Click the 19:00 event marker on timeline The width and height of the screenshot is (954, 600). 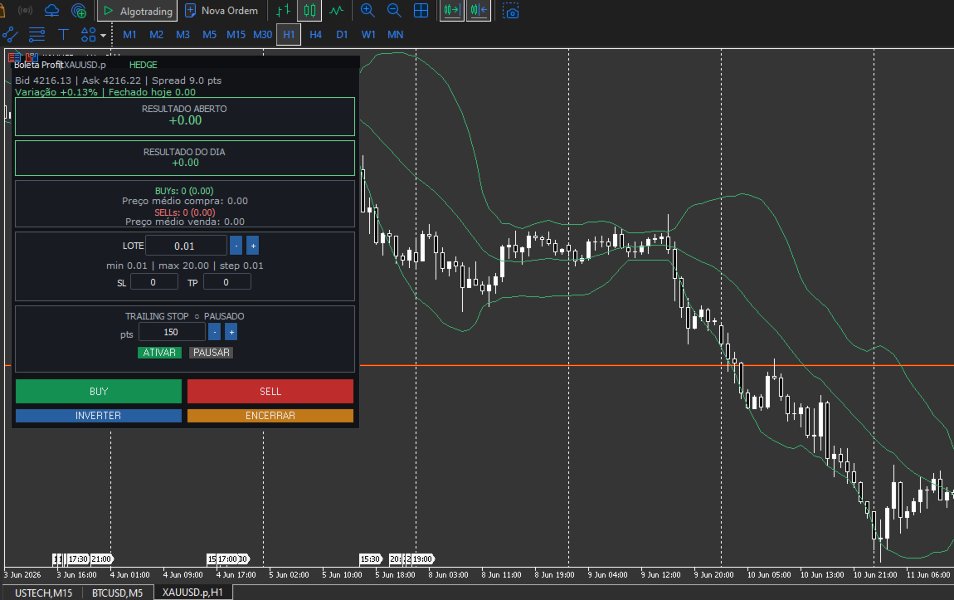tap(423, 559)
